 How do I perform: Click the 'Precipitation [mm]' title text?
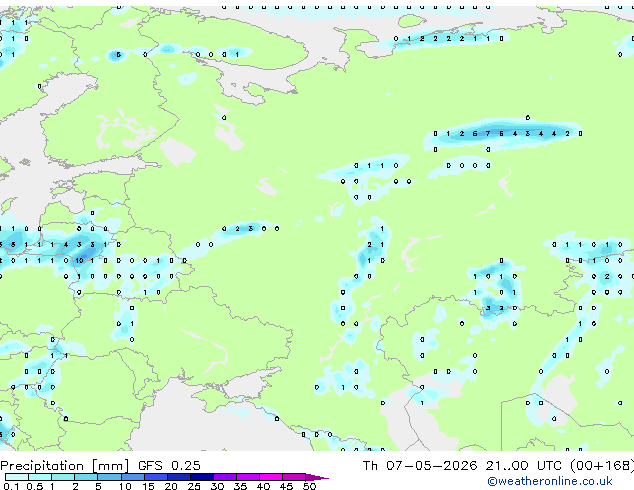click(64, 466)
